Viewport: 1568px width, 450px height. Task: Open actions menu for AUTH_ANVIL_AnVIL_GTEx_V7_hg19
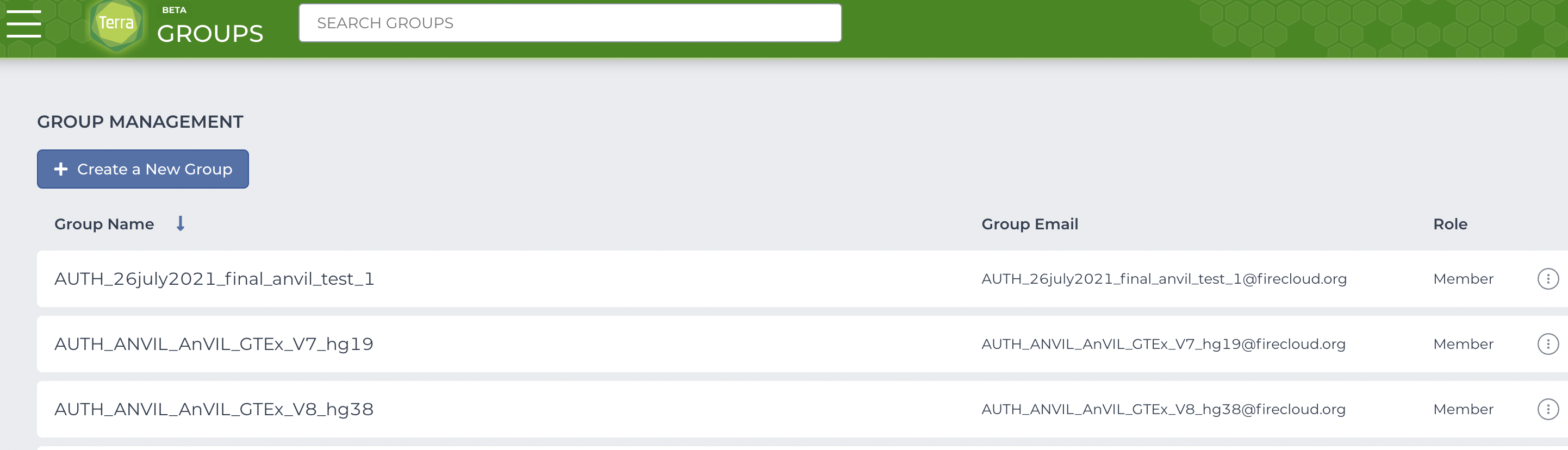pyautogui.click(x=1547, y=344)
